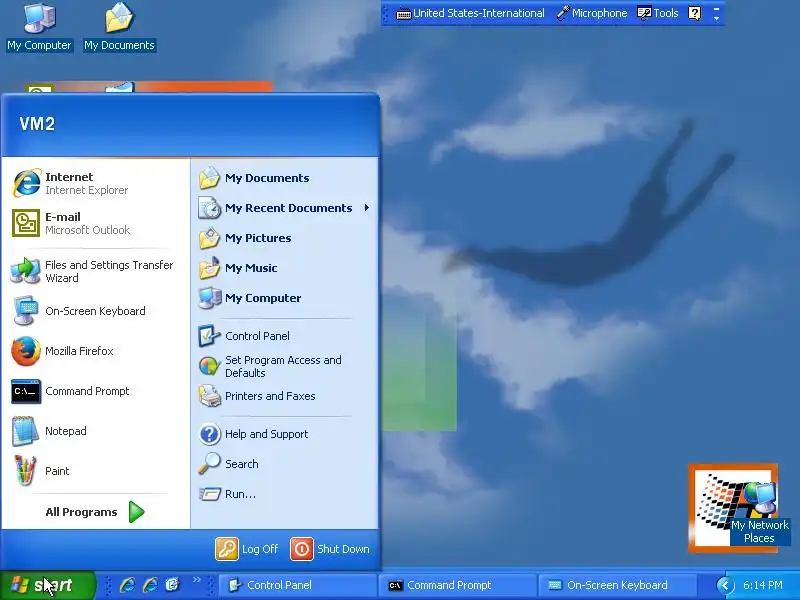Click the third quick launch icon
Viewport: 800px width, 600px height.
pyautogui.click(x=172, y=585)
